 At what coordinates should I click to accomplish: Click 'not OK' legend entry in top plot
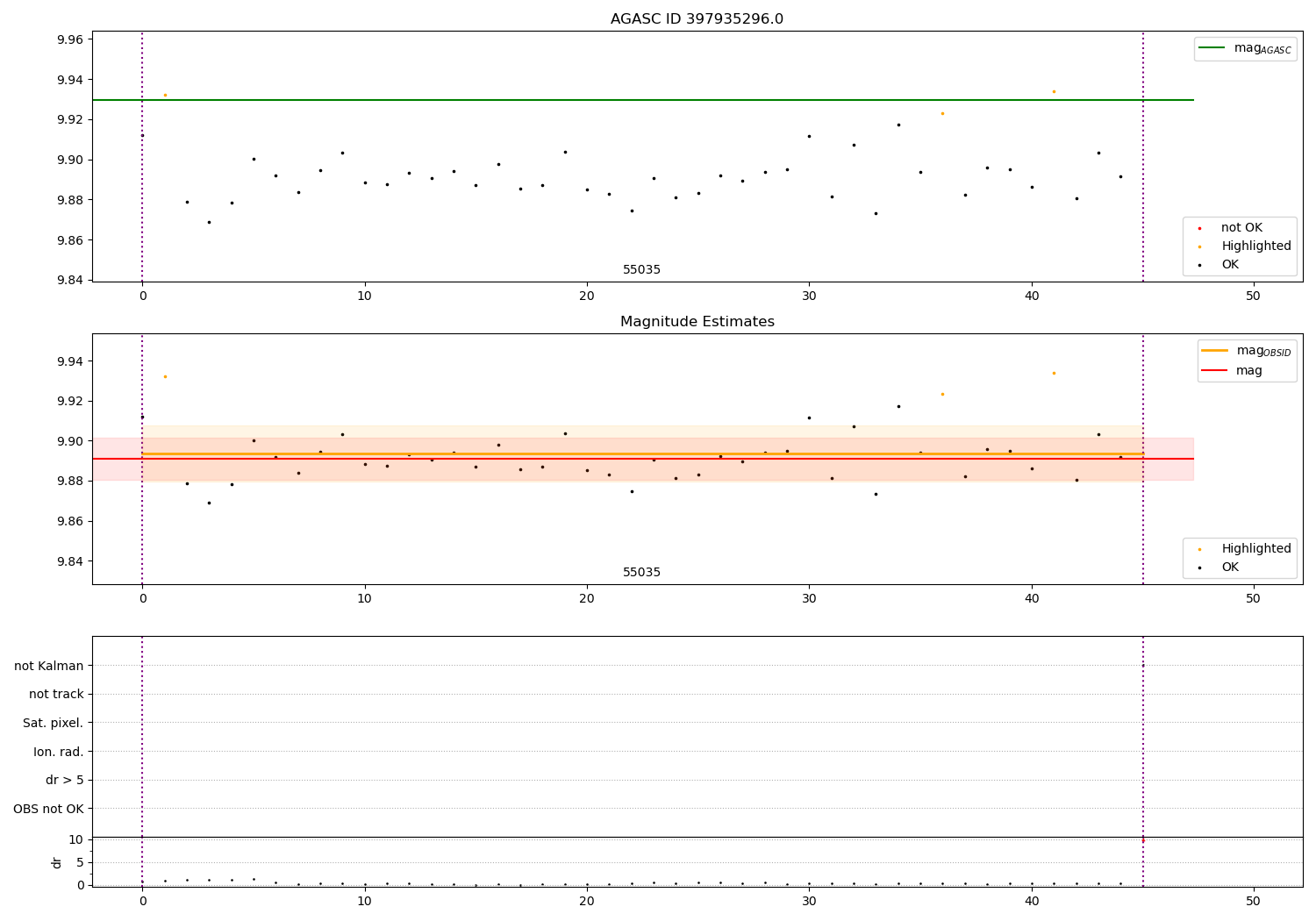(x=1240, y=228)
